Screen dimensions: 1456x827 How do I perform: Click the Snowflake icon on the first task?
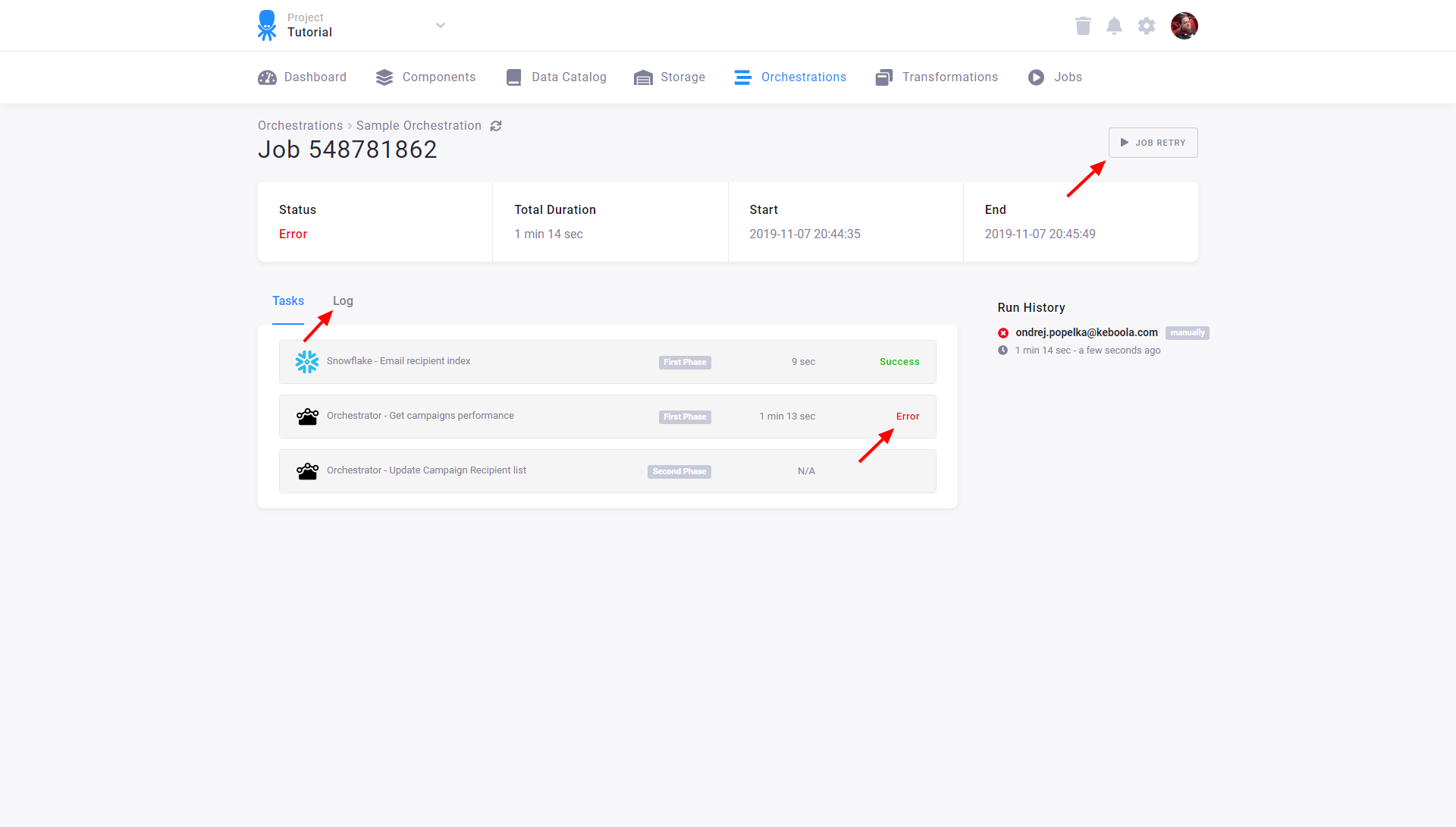(306, 362)
